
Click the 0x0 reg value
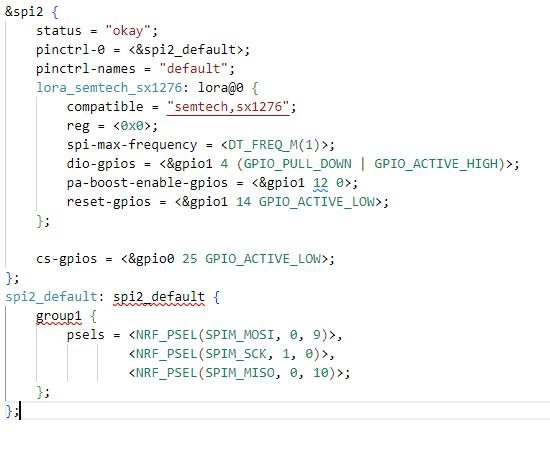tap(132, 125)
